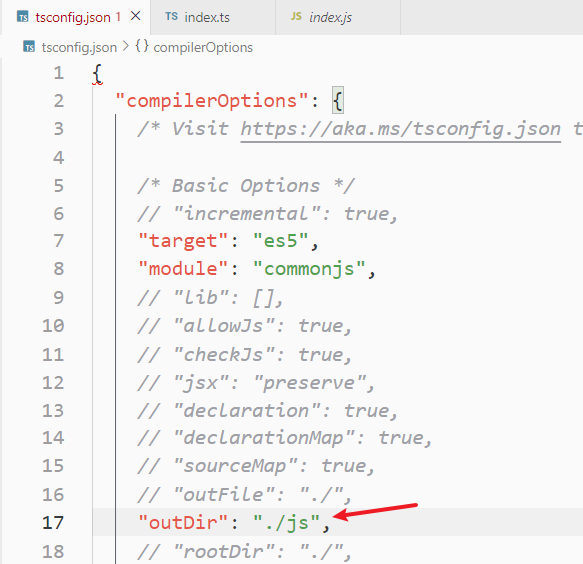Click the "./js" value on line 17

[x=286, y=523]
